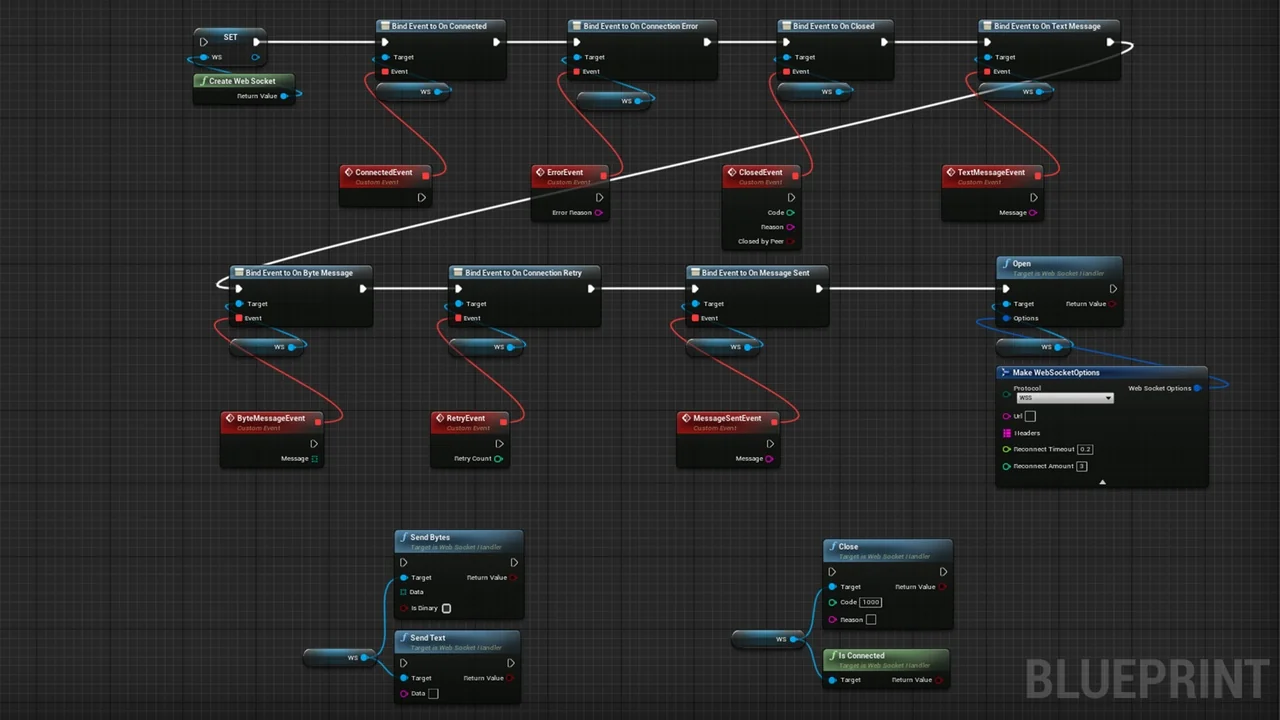Image resolution: width=1280 pixels, height=720 pixels.
Task: Click the Code value field in Close node
Action: pyautogui.click(x=870, y=602)
